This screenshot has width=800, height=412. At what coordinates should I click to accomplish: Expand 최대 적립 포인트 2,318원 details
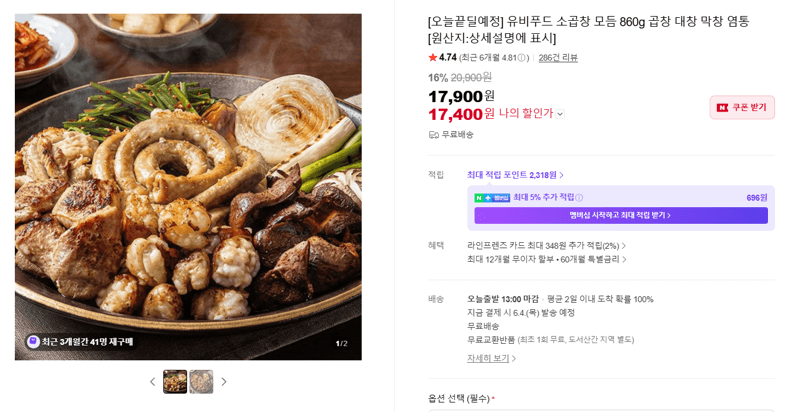pyautogui.click(x=515, y=175)
